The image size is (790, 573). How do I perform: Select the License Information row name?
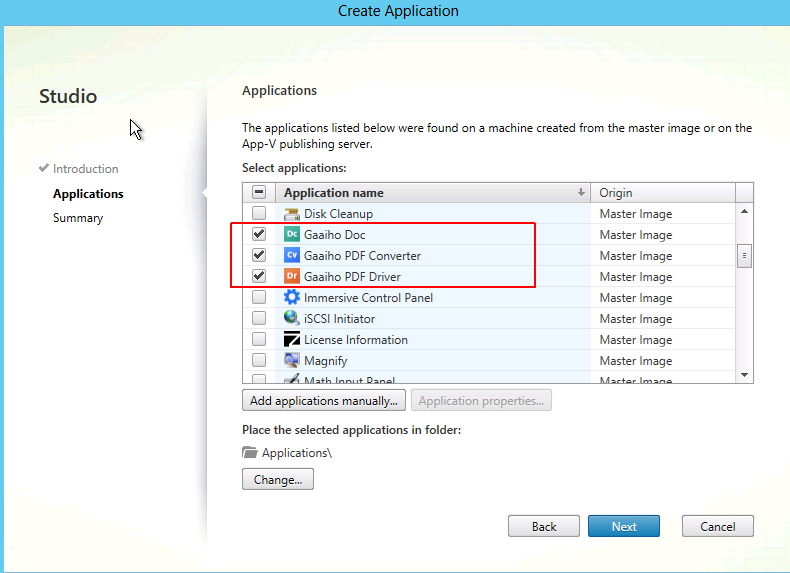point(356,340)
